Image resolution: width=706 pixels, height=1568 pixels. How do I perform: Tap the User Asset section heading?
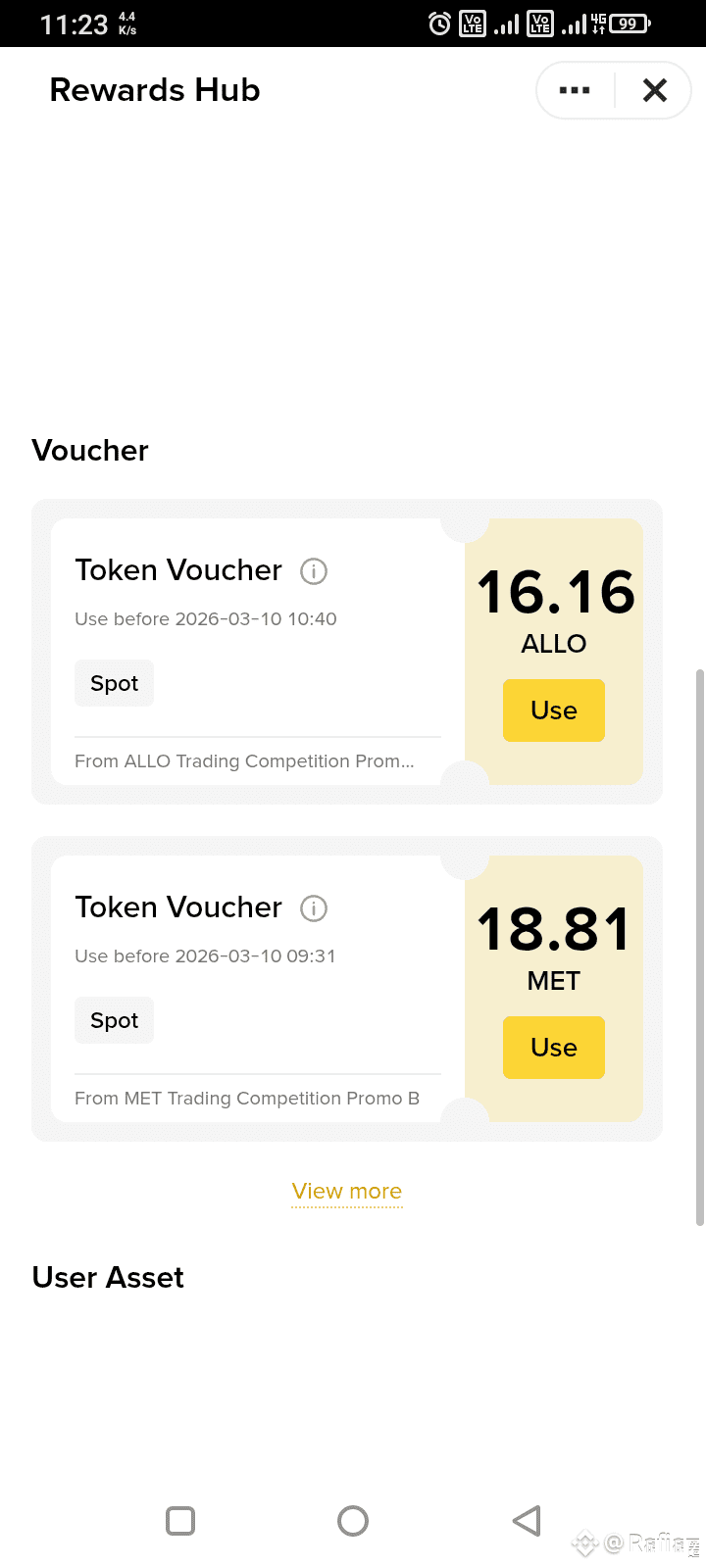click(x=108, y=1278)
